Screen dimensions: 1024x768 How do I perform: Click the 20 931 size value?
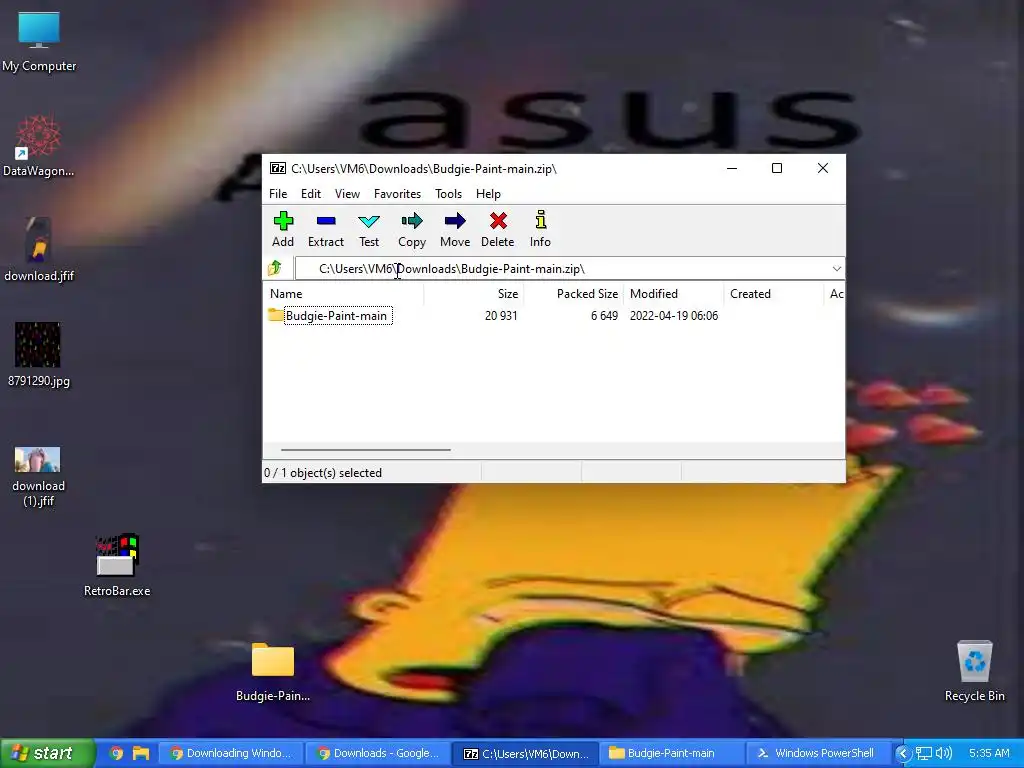click(501, 316)
